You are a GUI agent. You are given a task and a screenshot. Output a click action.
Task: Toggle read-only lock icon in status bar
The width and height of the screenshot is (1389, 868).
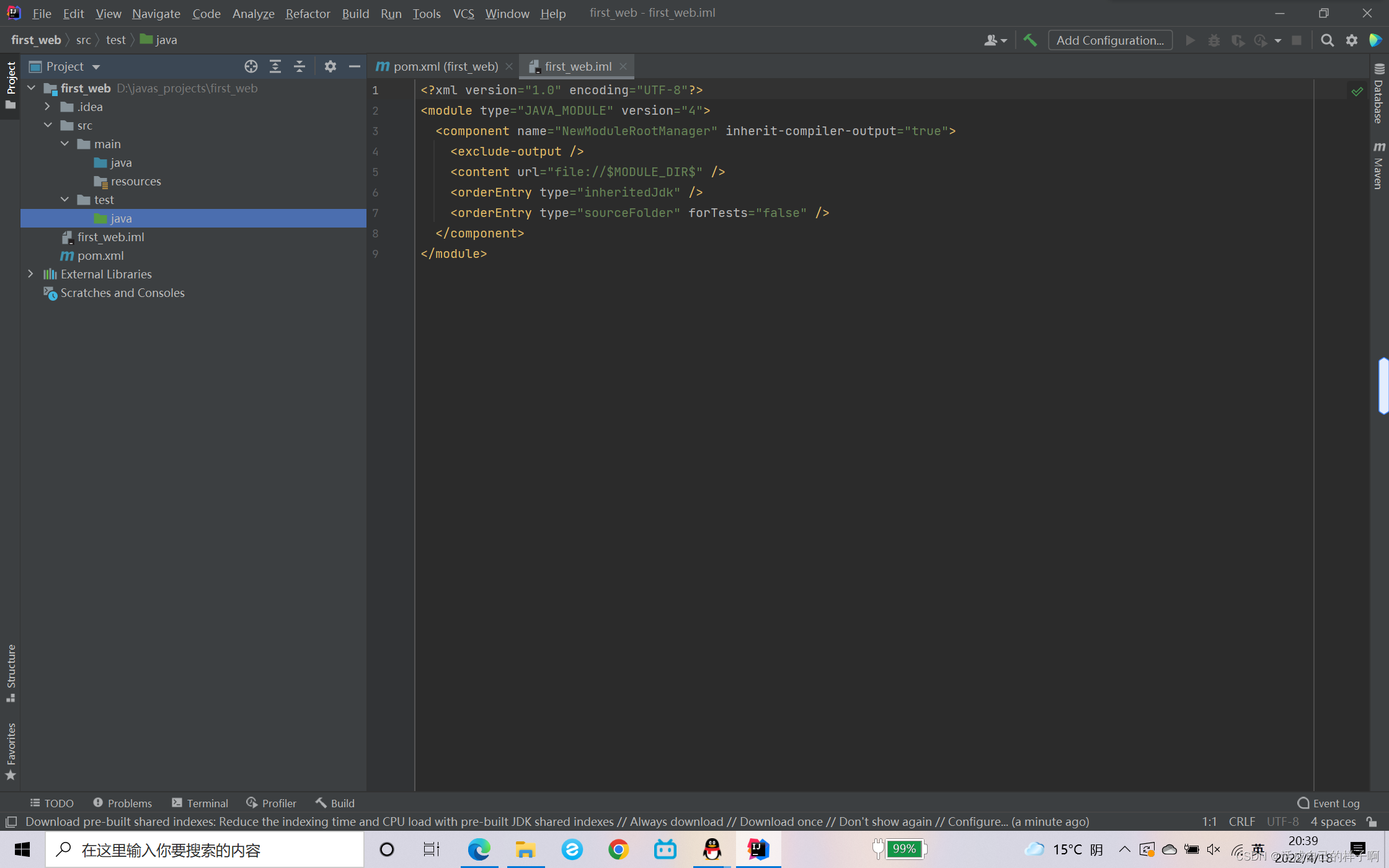(1372, 821)
